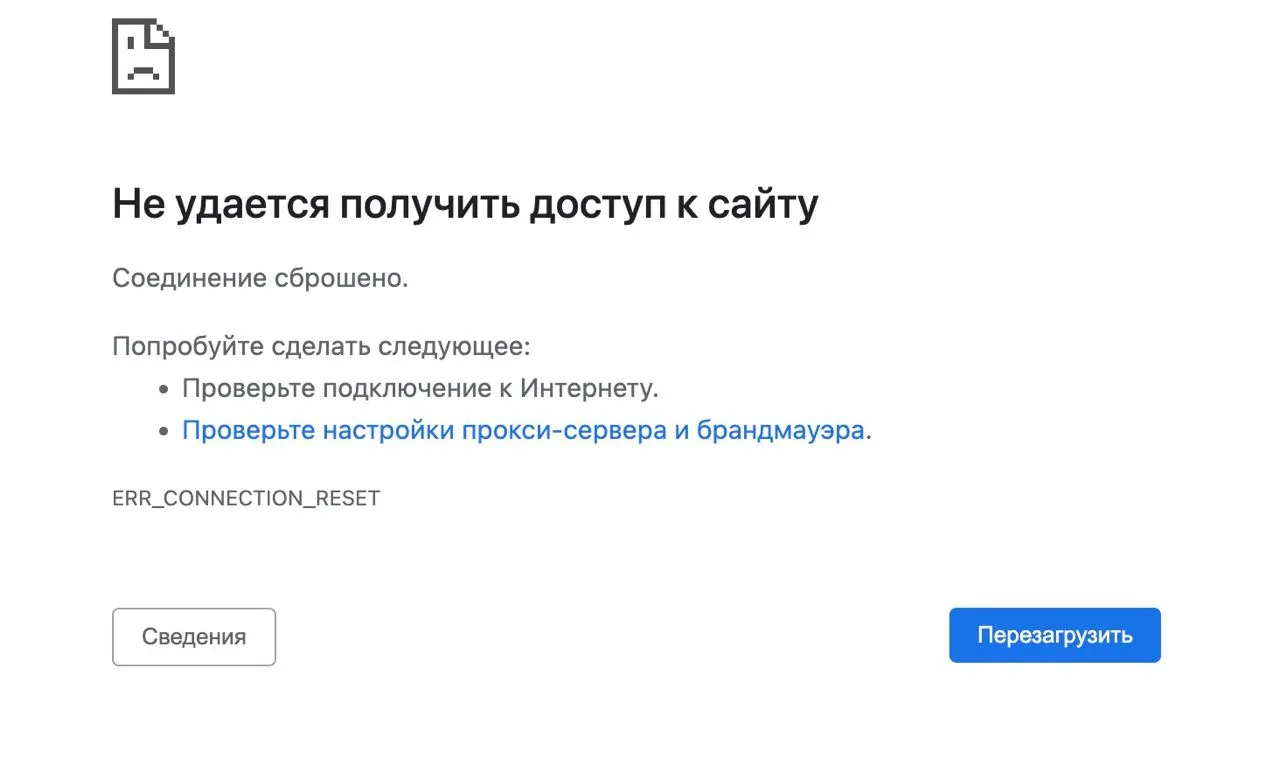Select the ERR_CONNECTION_RESET error code text
This screenshot has width=1280, height=766.
pyautogui.click(x=246, y=498)
